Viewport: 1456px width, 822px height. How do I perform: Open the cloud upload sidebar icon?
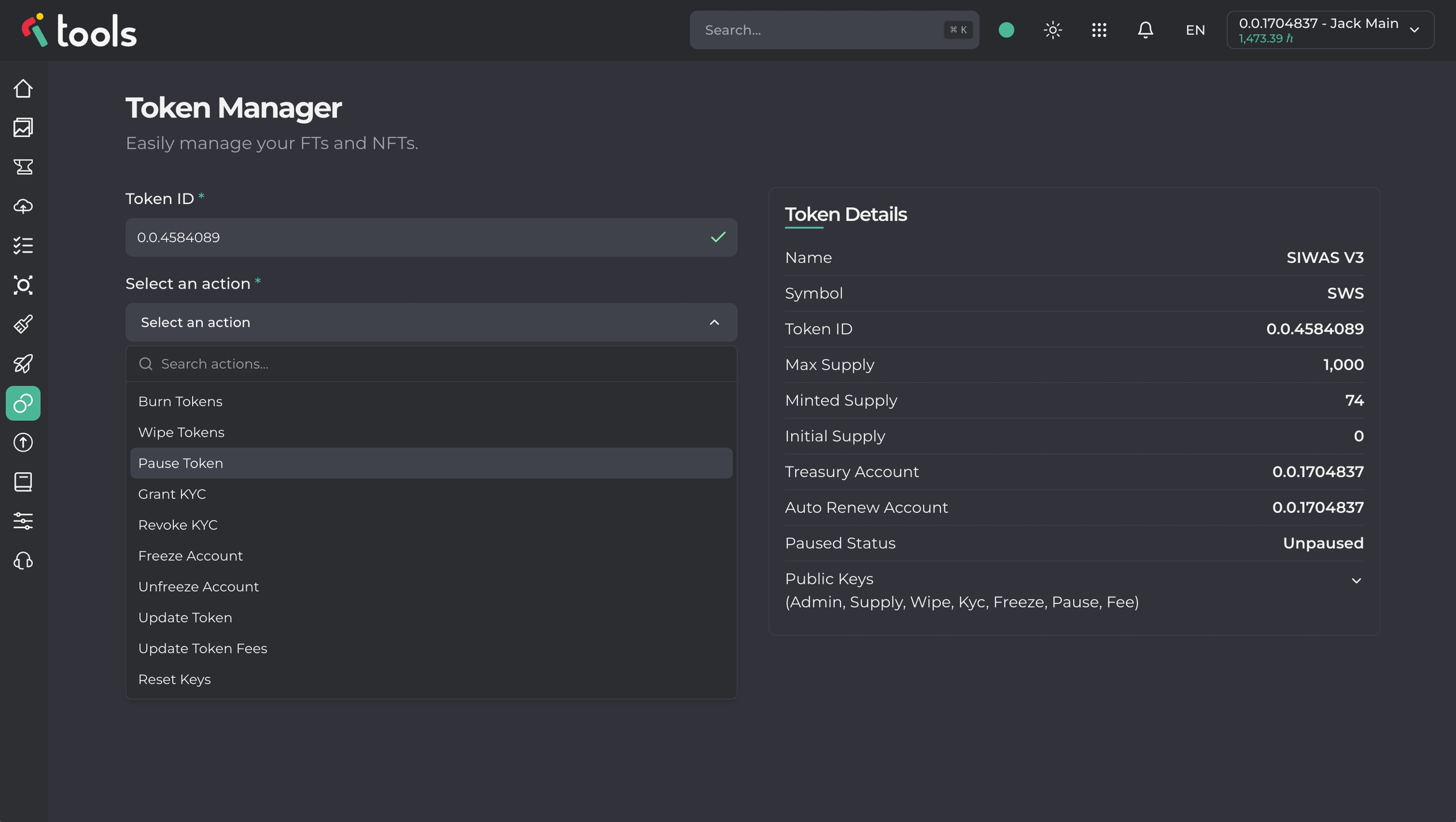coord(23,207)
